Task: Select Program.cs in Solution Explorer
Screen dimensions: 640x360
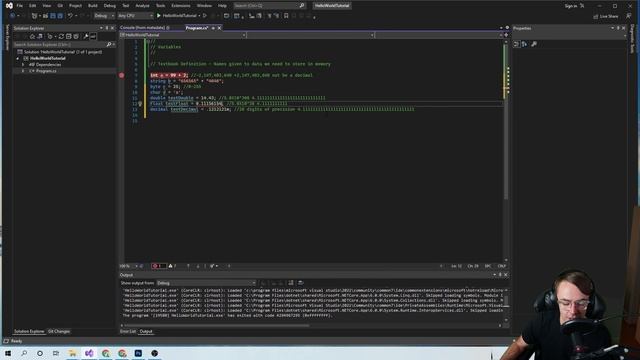Action: pos(46,71)
